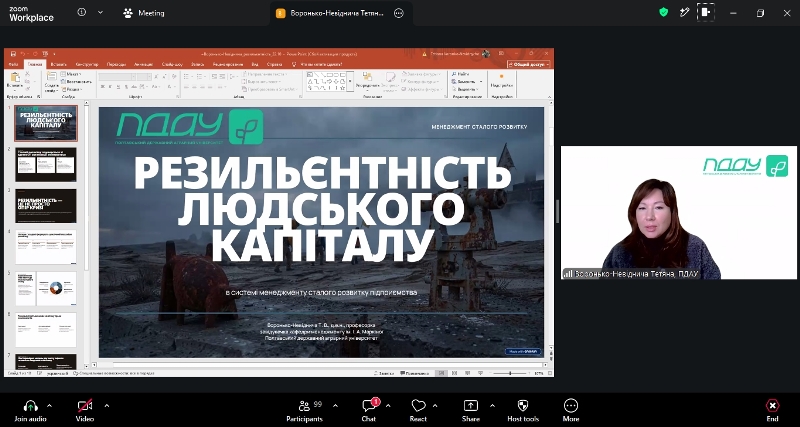Click the Join audio headphone icon
The width and height of the screenshot is (800, 427).
[31, 406]
